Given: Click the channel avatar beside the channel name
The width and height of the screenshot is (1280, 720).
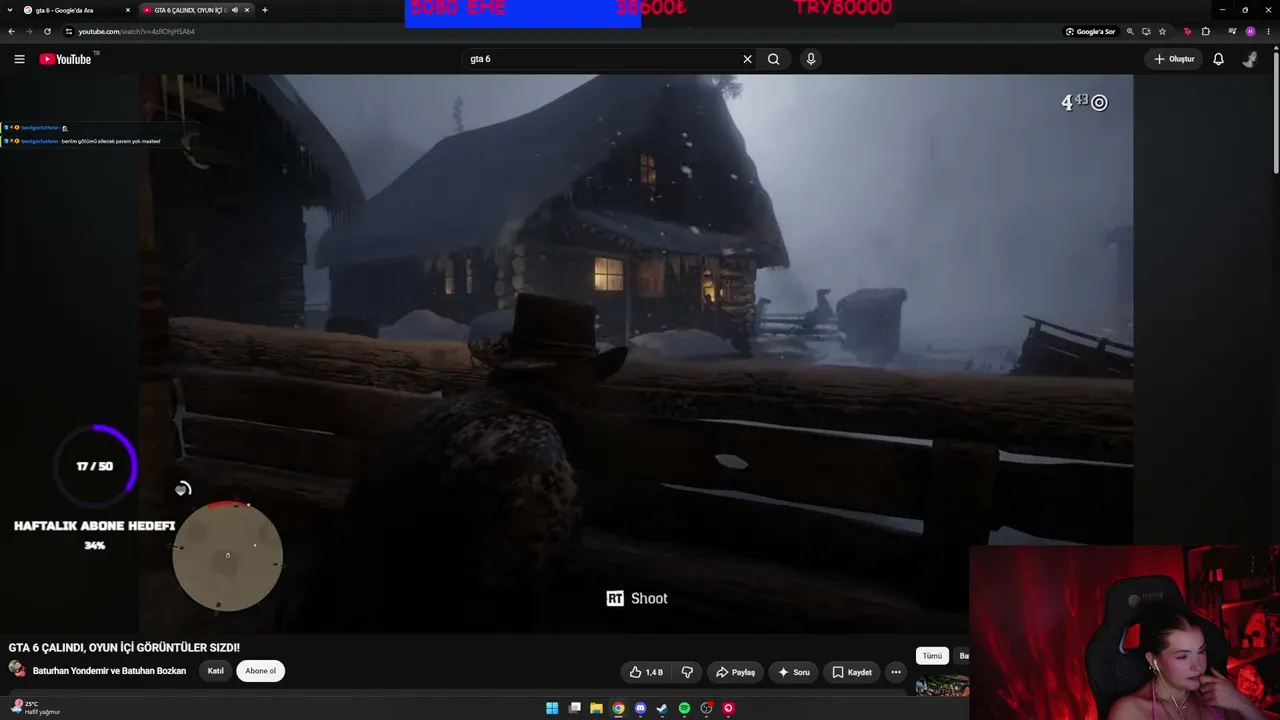Looking at the screenshot, I should 17,669.
